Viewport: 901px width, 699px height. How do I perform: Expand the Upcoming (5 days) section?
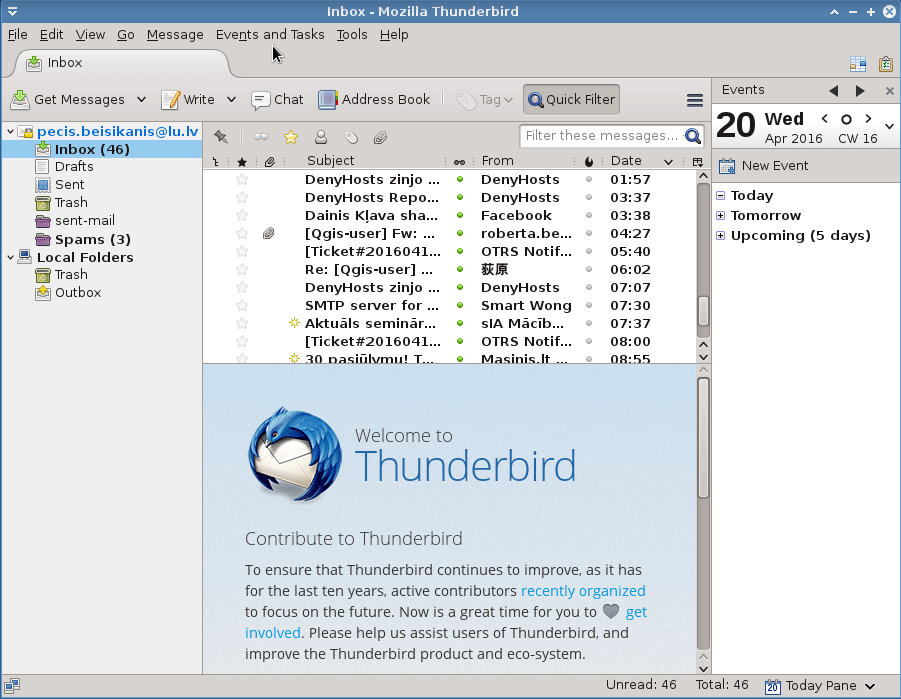point(721,236)
